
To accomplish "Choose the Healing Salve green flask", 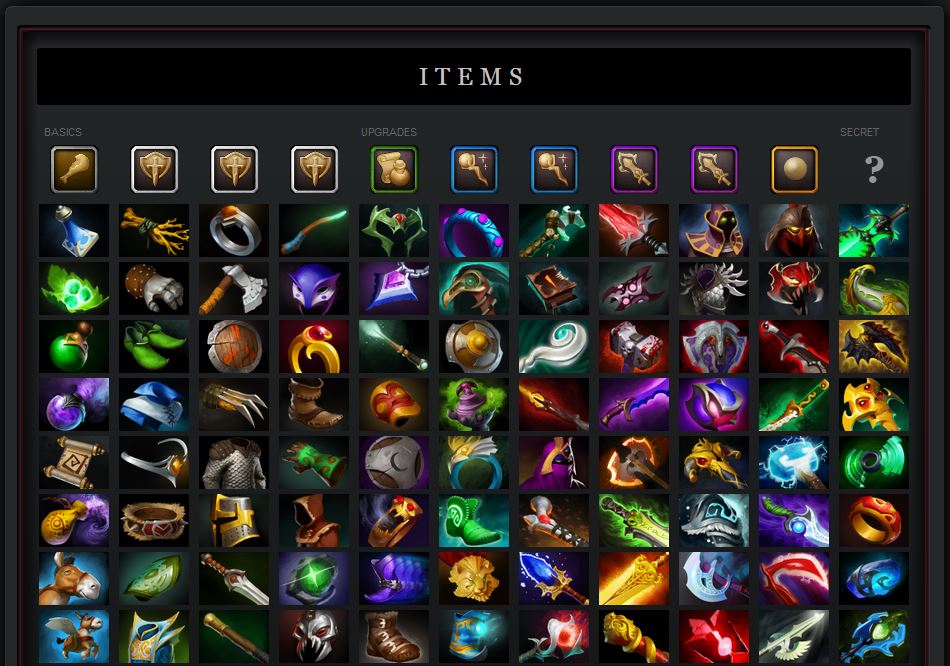I will click(x=74, y=347).
